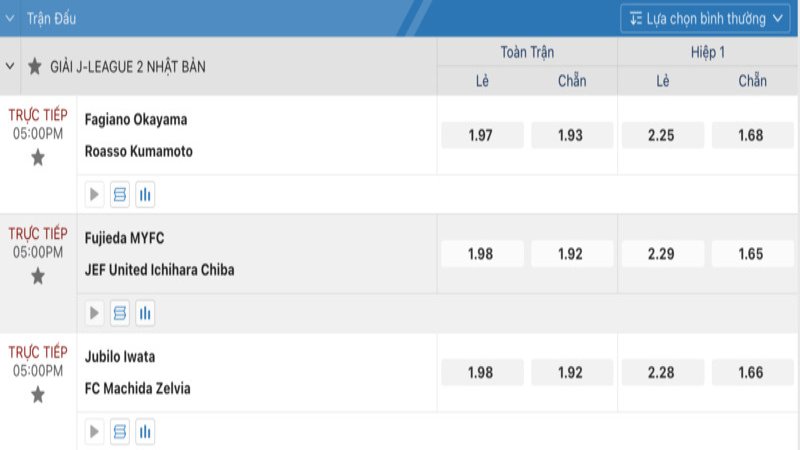This screenshot has height=450, width=800.
Task: Select the Toàn Trận column header
Action: click(527, 52)
